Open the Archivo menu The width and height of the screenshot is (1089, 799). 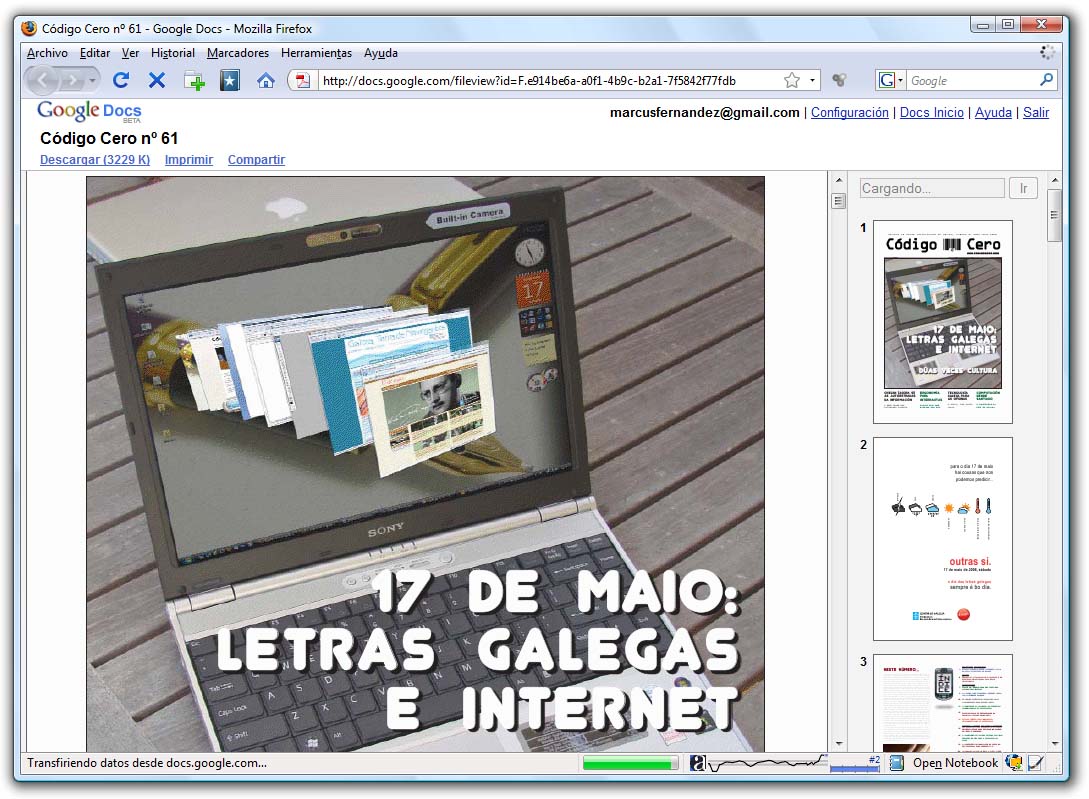coord(47,53)
